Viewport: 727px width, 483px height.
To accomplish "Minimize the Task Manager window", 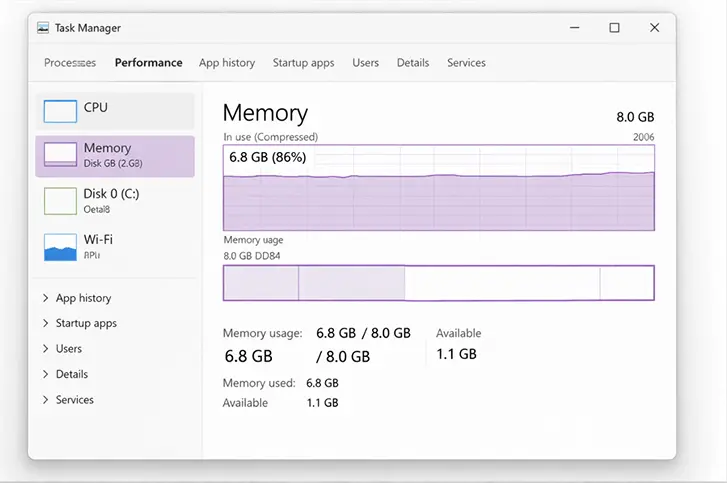I will (574, 28).
